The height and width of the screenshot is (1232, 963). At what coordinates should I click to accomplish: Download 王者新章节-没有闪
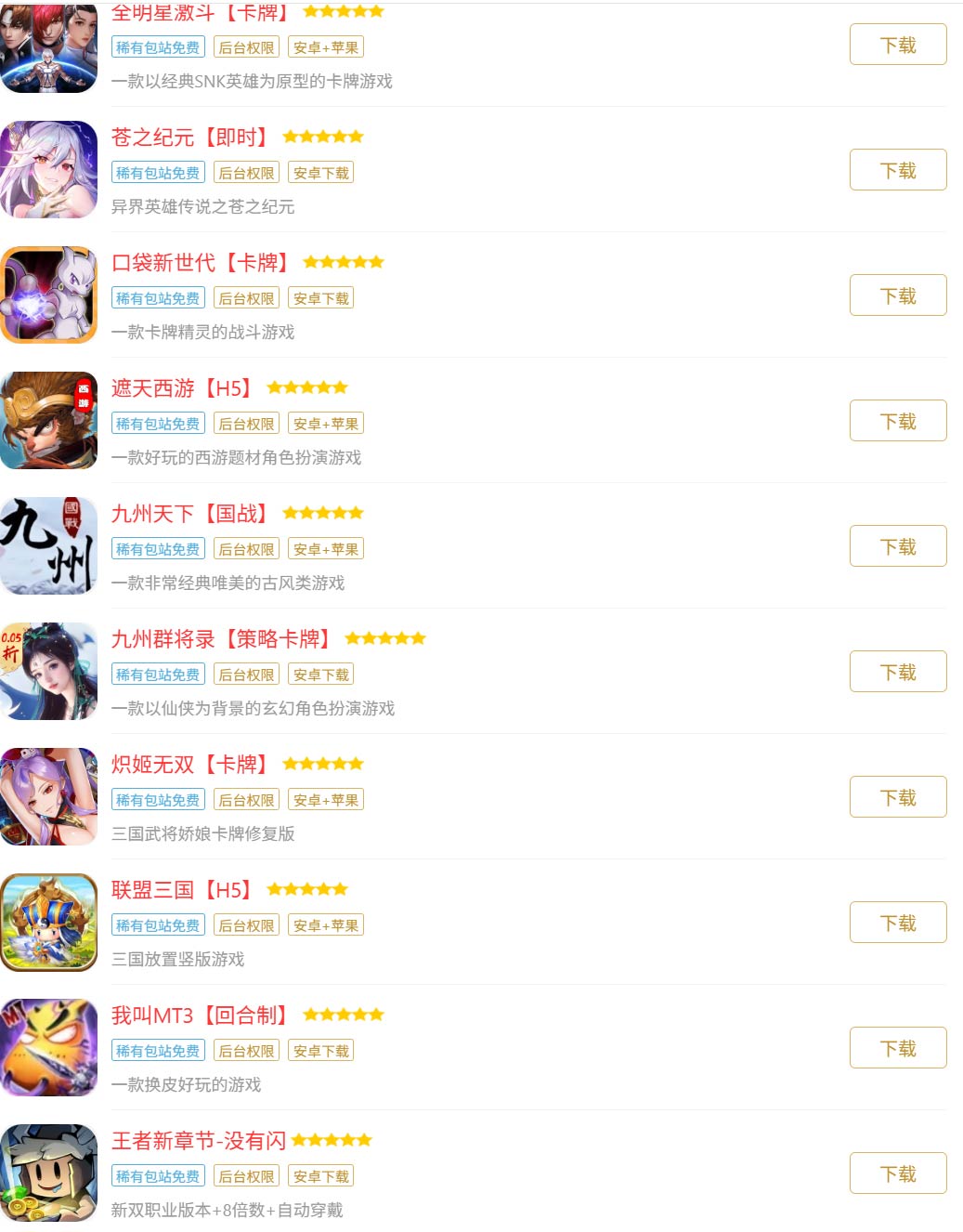pyautogui.click(x=898, y=1173)
